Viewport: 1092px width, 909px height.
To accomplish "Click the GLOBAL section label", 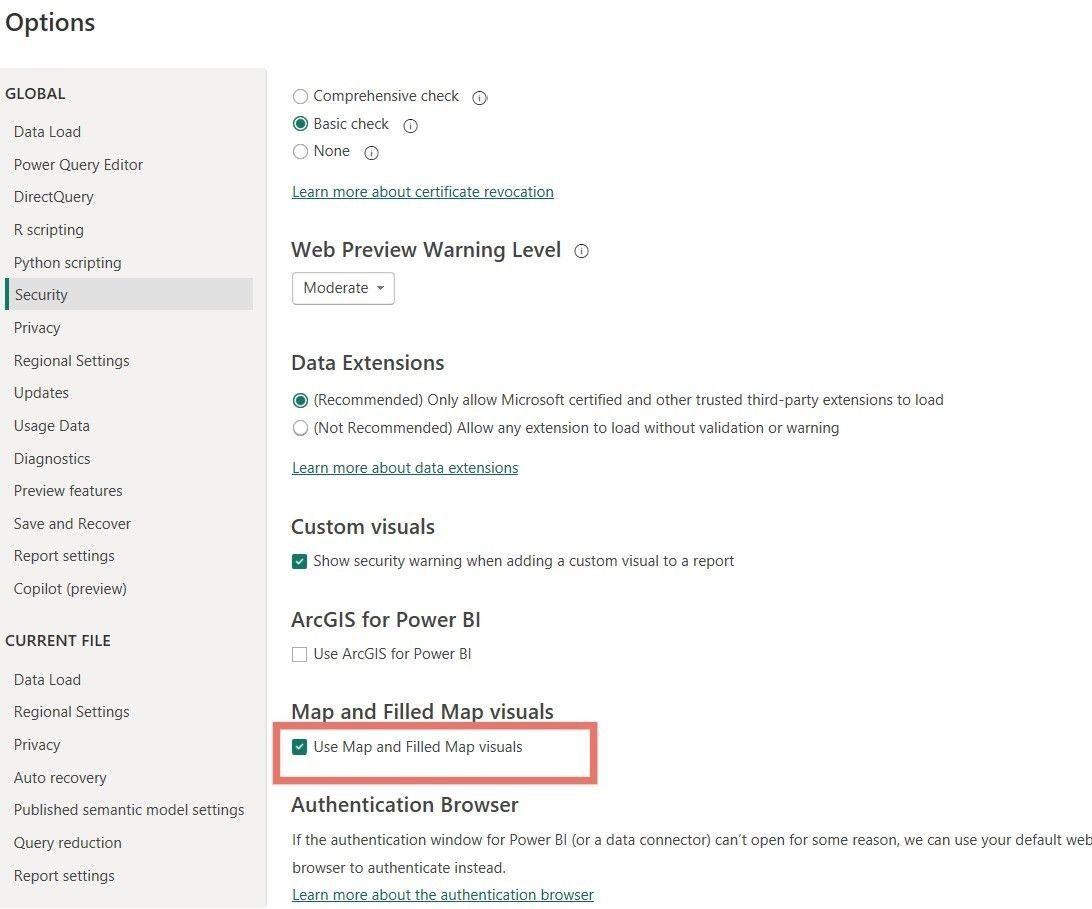I will click(36, 94).
